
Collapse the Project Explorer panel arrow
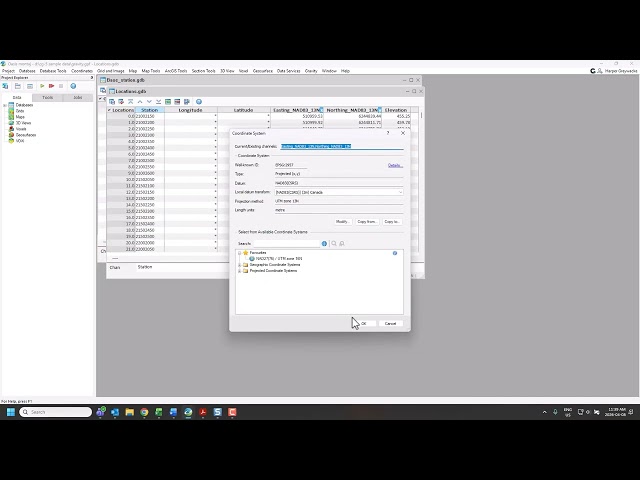click(91, 78)
